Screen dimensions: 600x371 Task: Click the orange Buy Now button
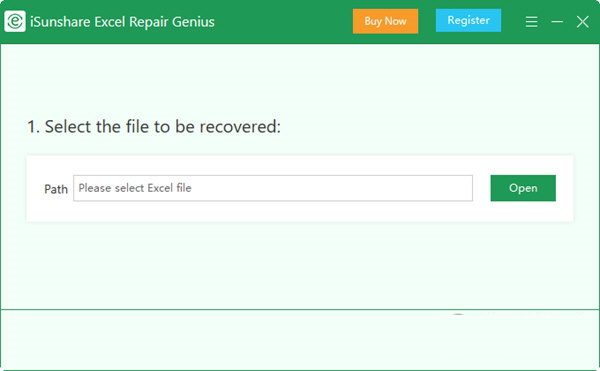click(385, 21)
